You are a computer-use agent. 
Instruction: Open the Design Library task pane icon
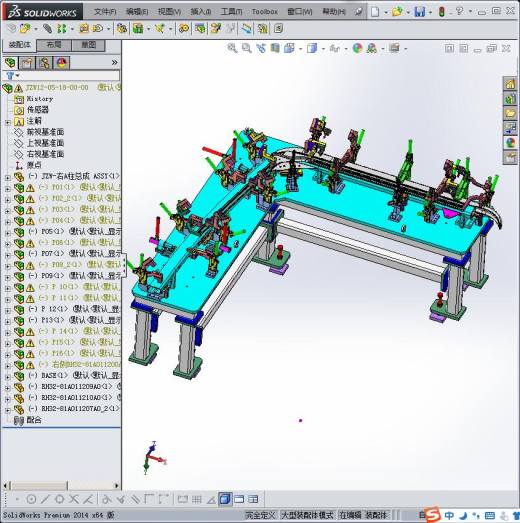pos(510,99)
